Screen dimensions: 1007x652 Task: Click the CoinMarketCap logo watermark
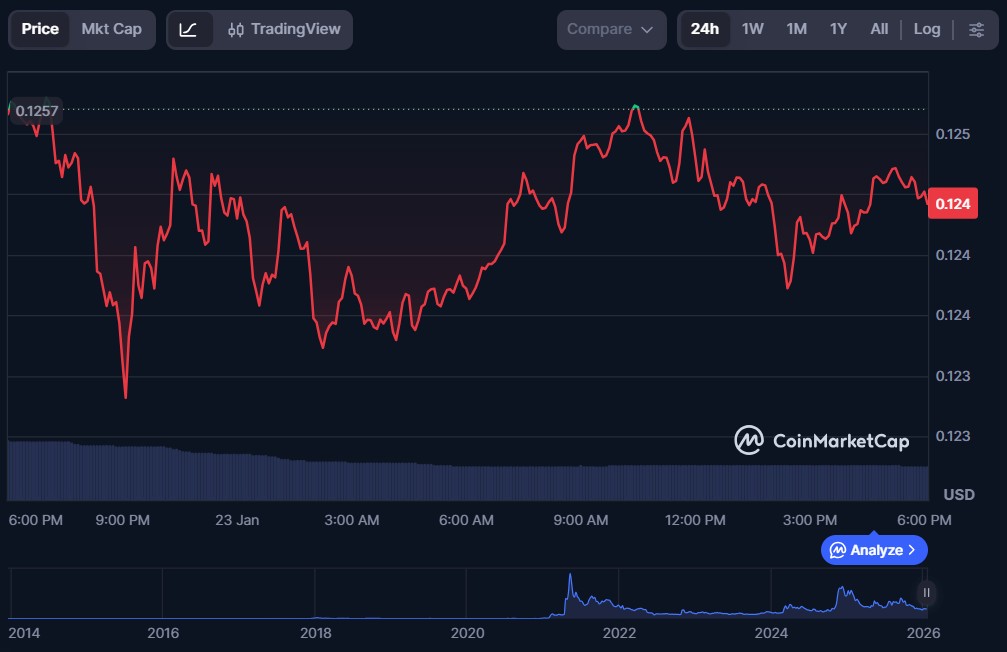pos(822,440)
